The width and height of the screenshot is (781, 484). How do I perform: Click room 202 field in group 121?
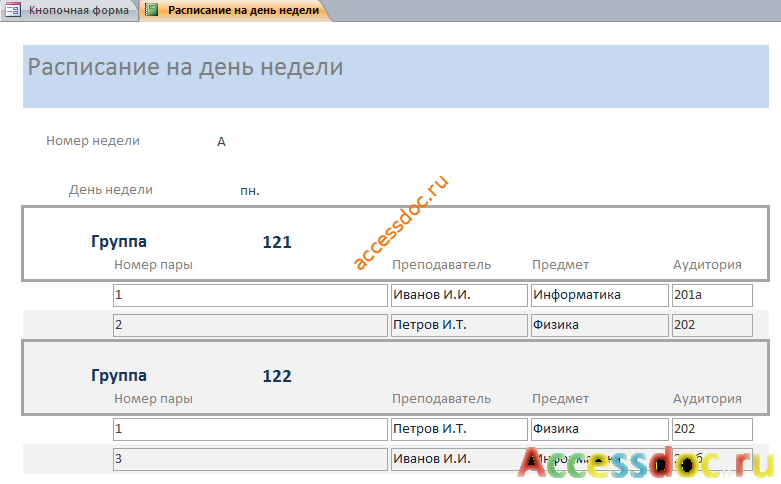pyautogui.click(x=712, y=325)
